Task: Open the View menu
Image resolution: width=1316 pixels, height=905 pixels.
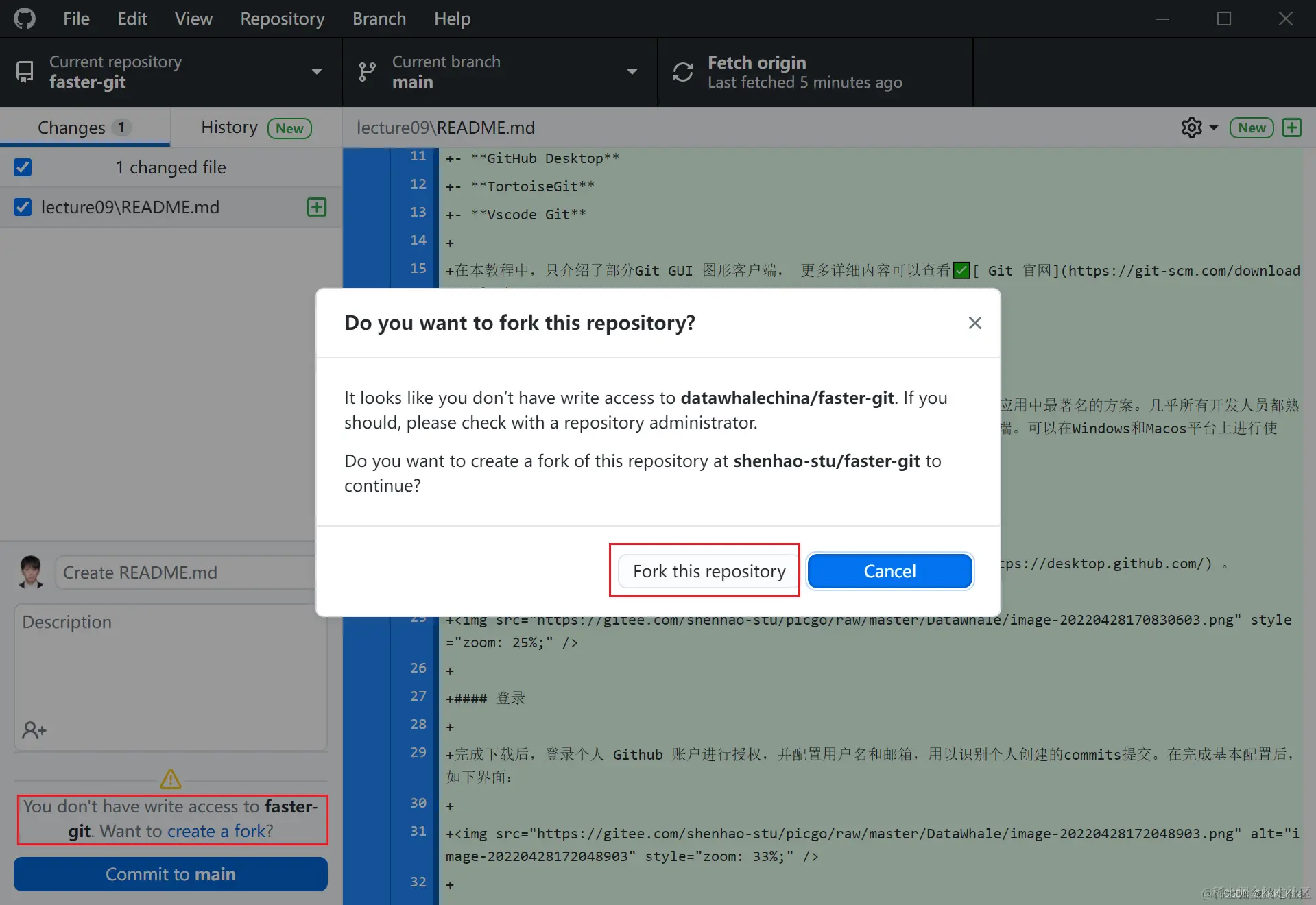Action: point(193,19)
